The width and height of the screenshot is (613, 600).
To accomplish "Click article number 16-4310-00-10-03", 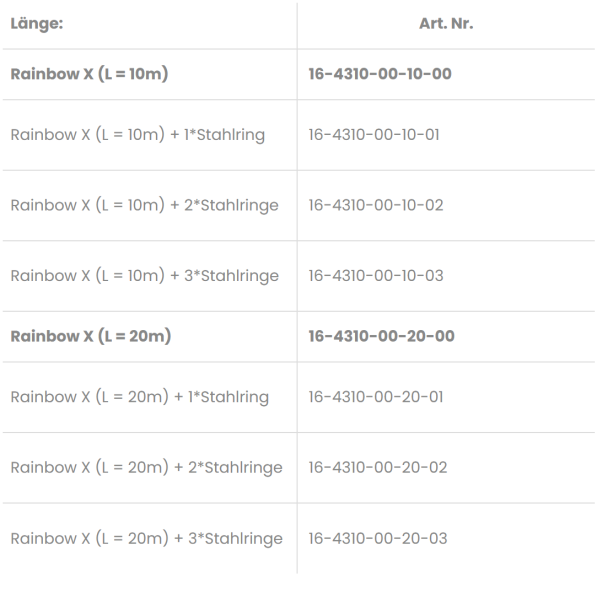I will [x=376, y=275].
